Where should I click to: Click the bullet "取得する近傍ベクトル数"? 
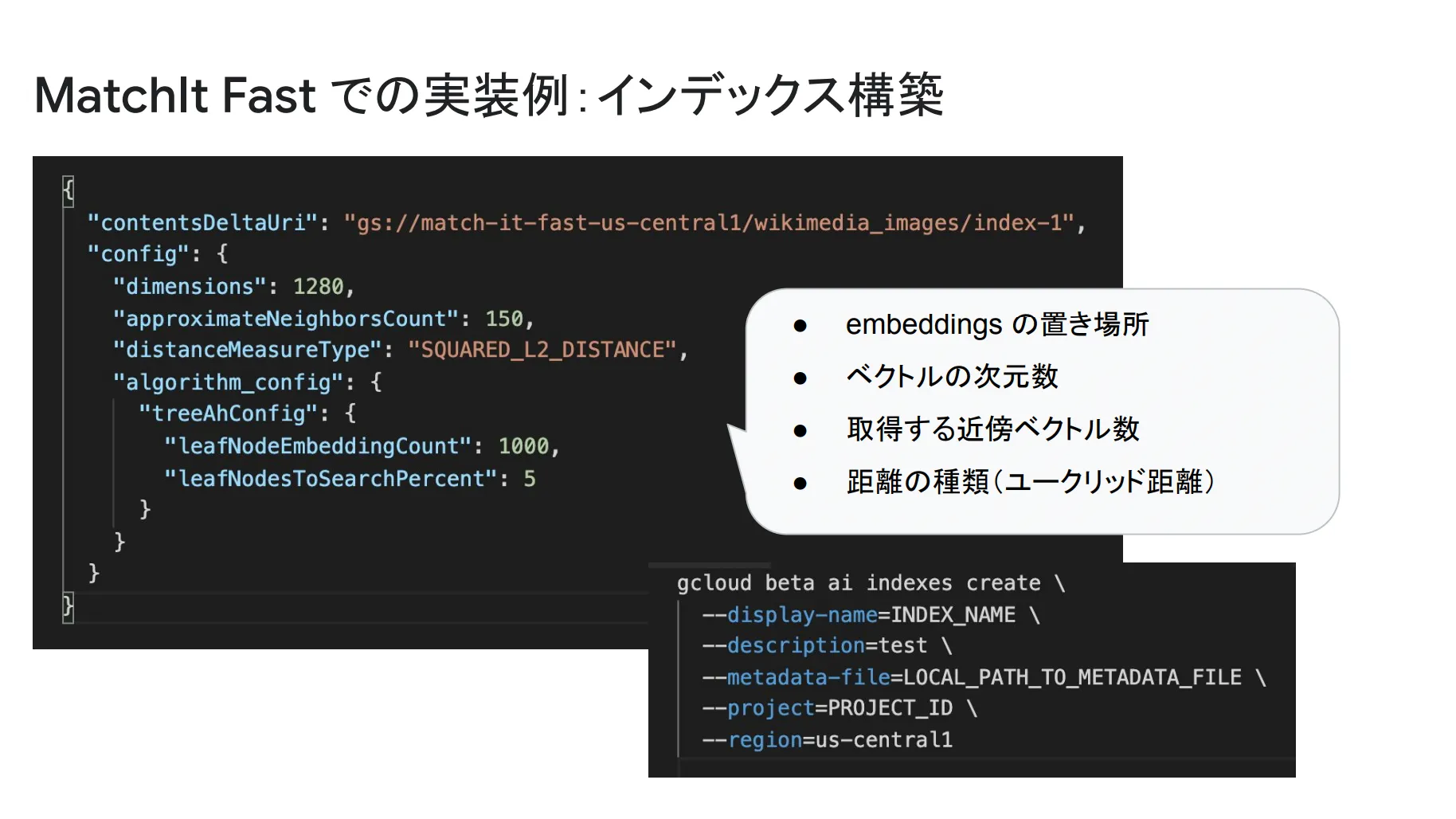992,429
